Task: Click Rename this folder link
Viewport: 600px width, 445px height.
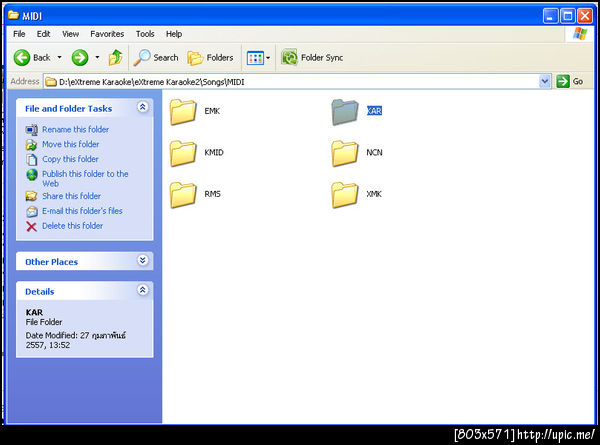Action: point(75,129)
